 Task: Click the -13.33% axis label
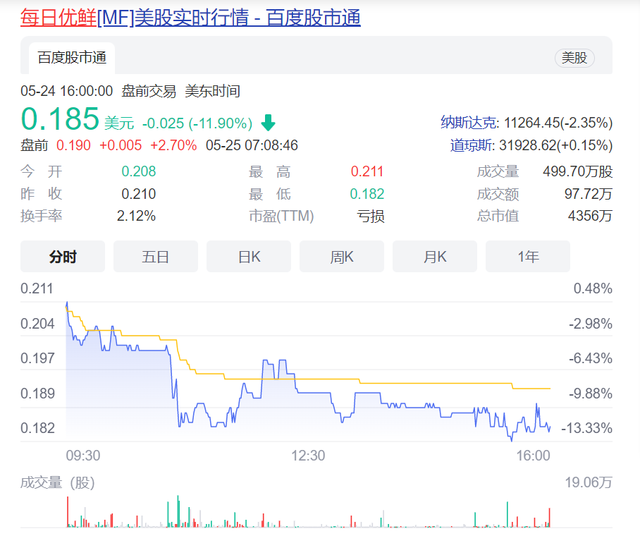pyautogui.click(x=587, y=428)
